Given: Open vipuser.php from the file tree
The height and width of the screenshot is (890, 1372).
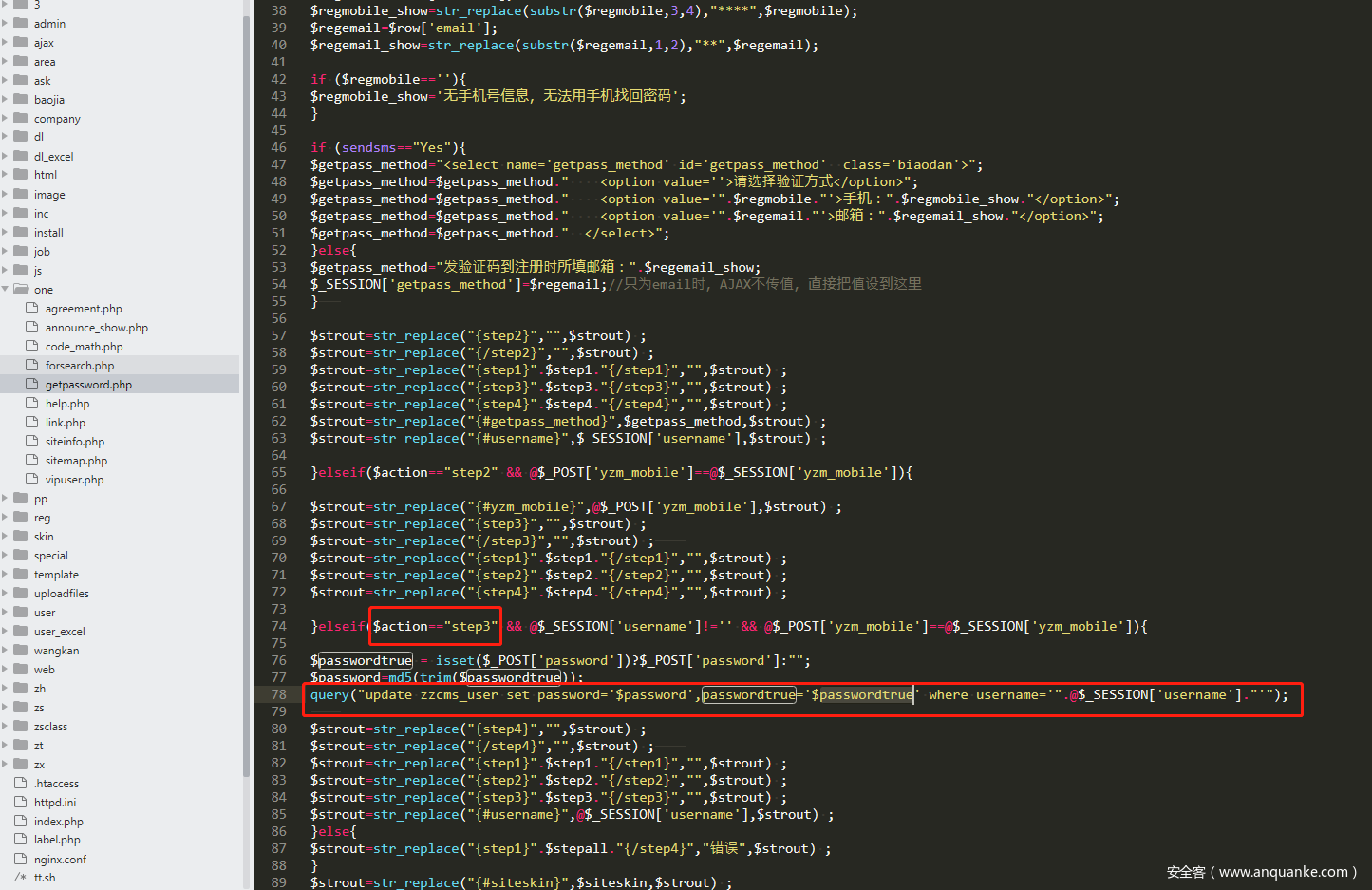Looking at the screenshot, I should point(74,480).
